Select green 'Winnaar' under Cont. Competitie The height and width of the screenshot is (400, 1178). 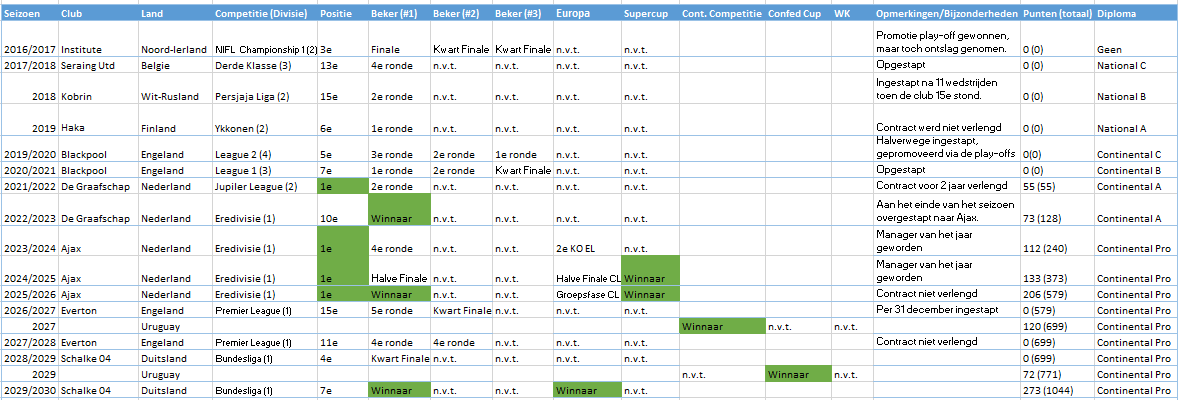point(722,326)
